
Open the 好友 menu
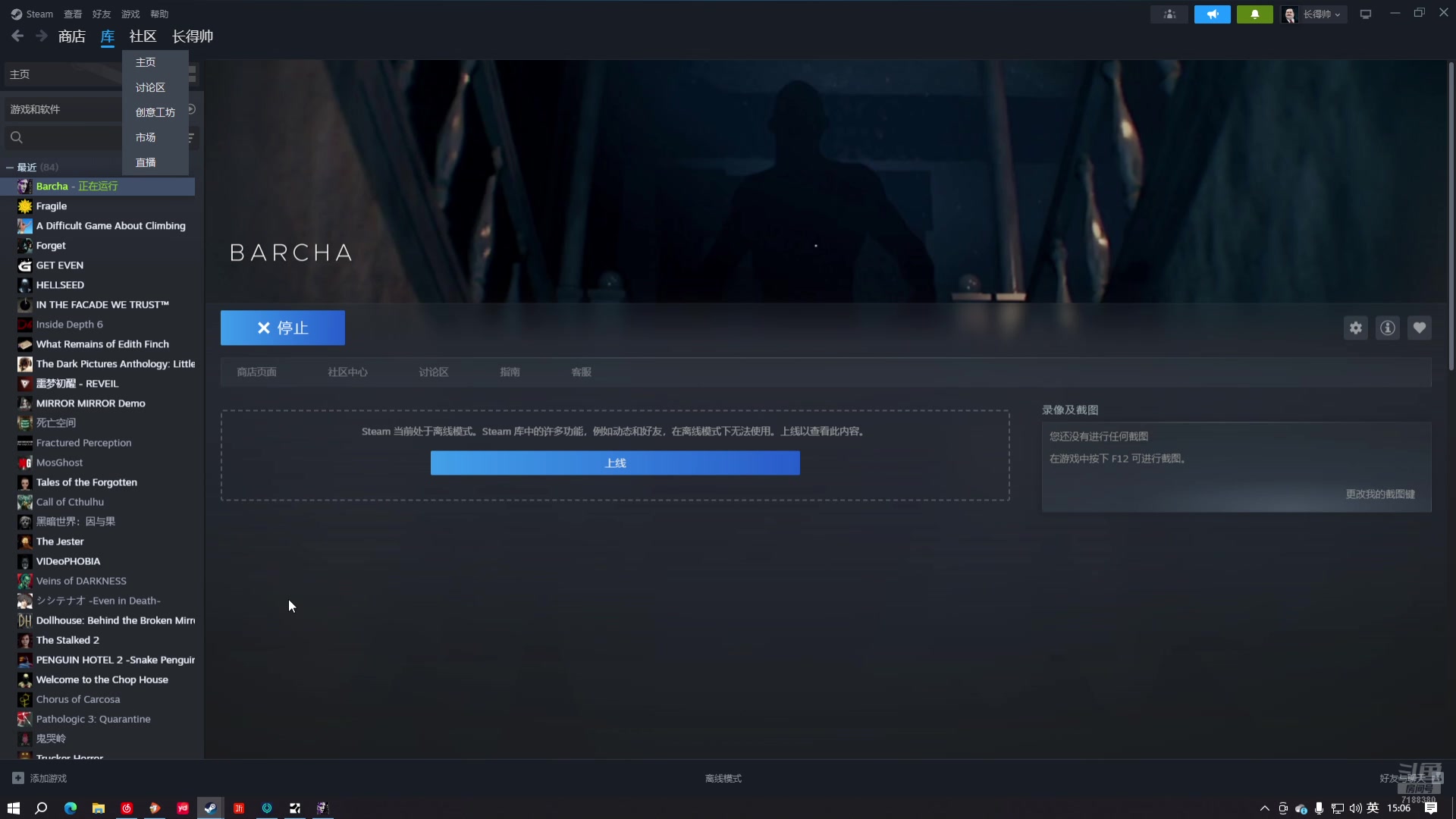102,14
